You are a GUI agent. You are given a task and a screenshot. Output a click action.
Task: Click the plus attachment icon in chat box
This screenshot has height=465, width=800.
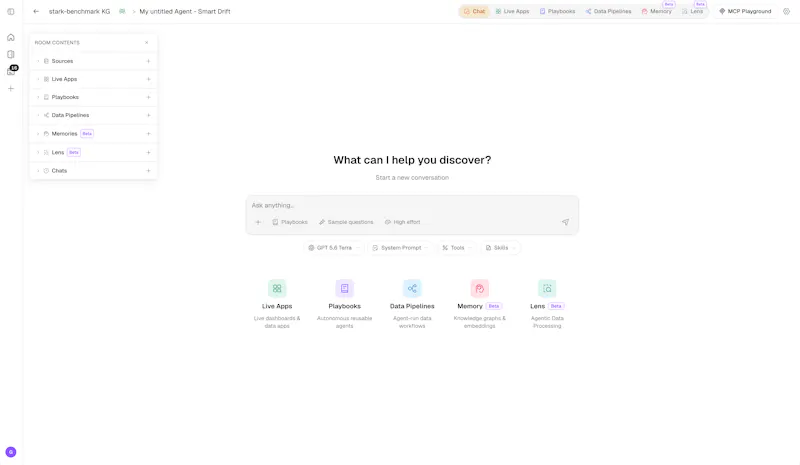click(258, 222)
